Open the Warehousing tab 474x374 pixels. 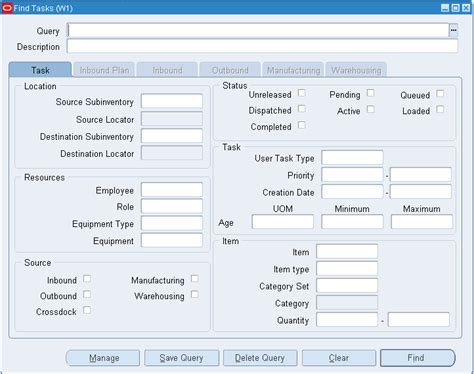coord(356,70)
